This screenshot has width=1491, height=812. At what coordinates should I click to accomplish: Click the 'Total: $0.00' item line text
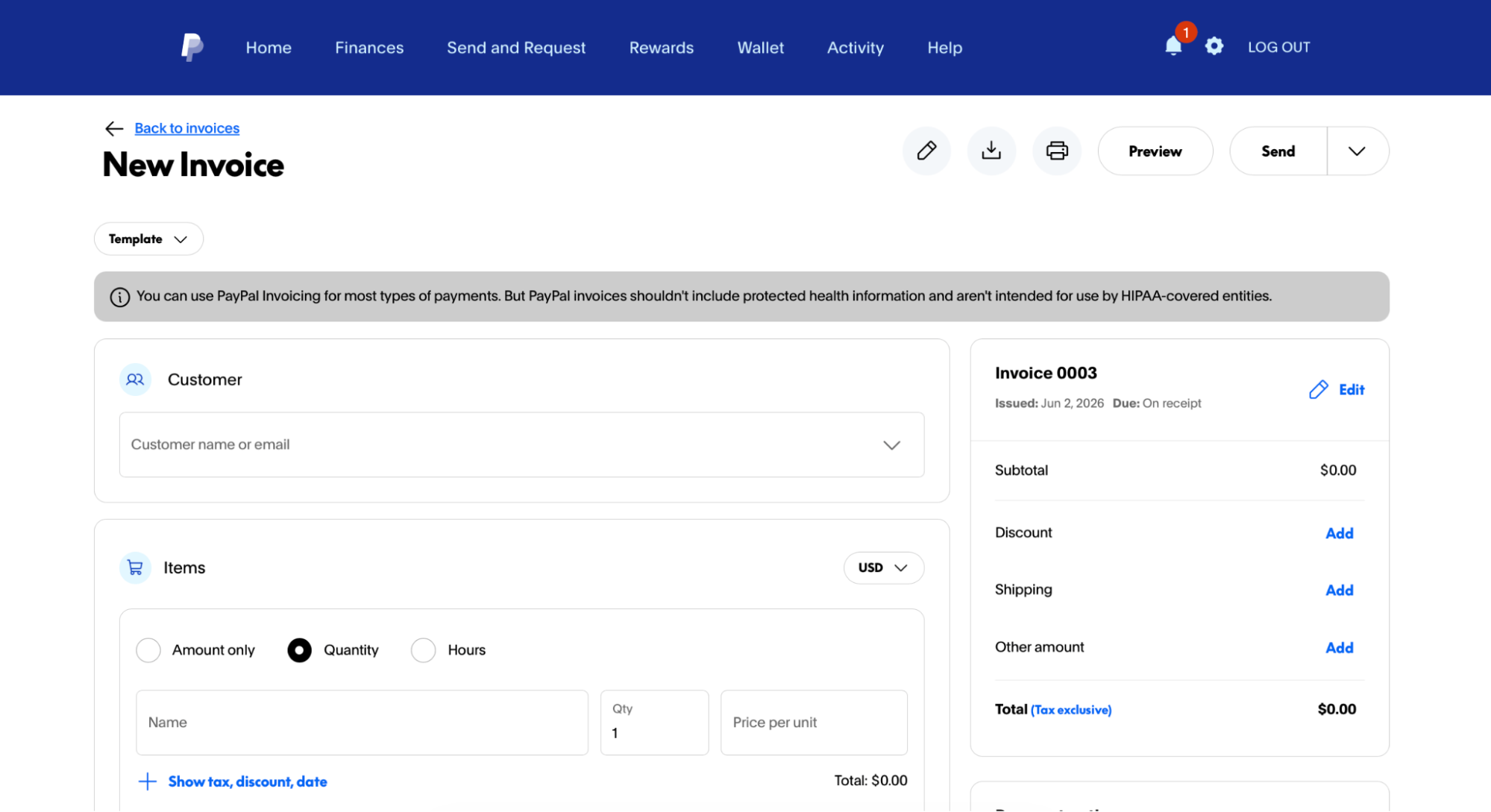click(870, 781)
